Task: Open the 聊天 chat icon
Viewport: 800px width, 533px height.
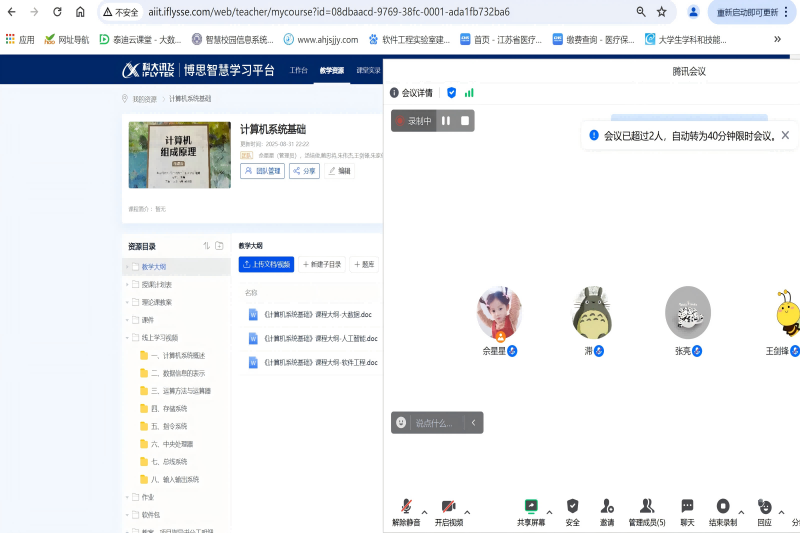Action: point(687,506)
